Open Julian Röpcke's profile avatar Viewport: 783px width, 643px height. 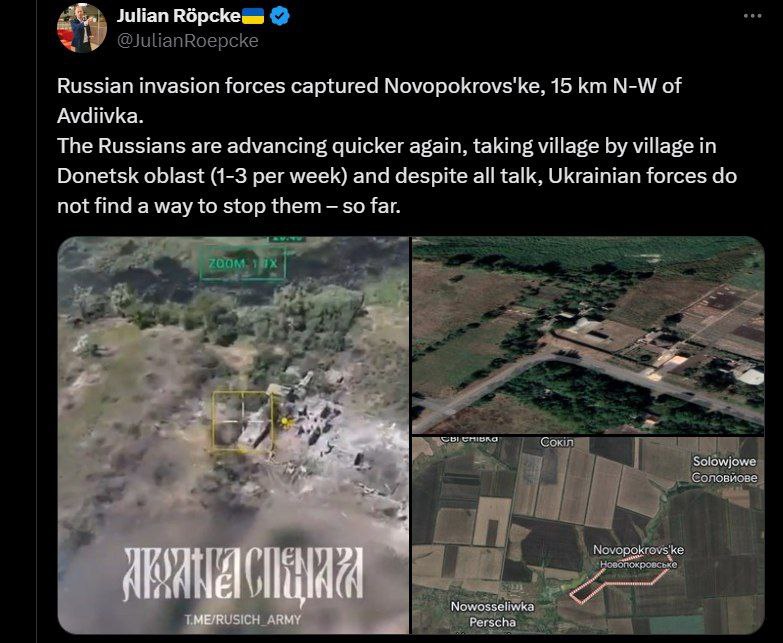click(x=82, y=27)
